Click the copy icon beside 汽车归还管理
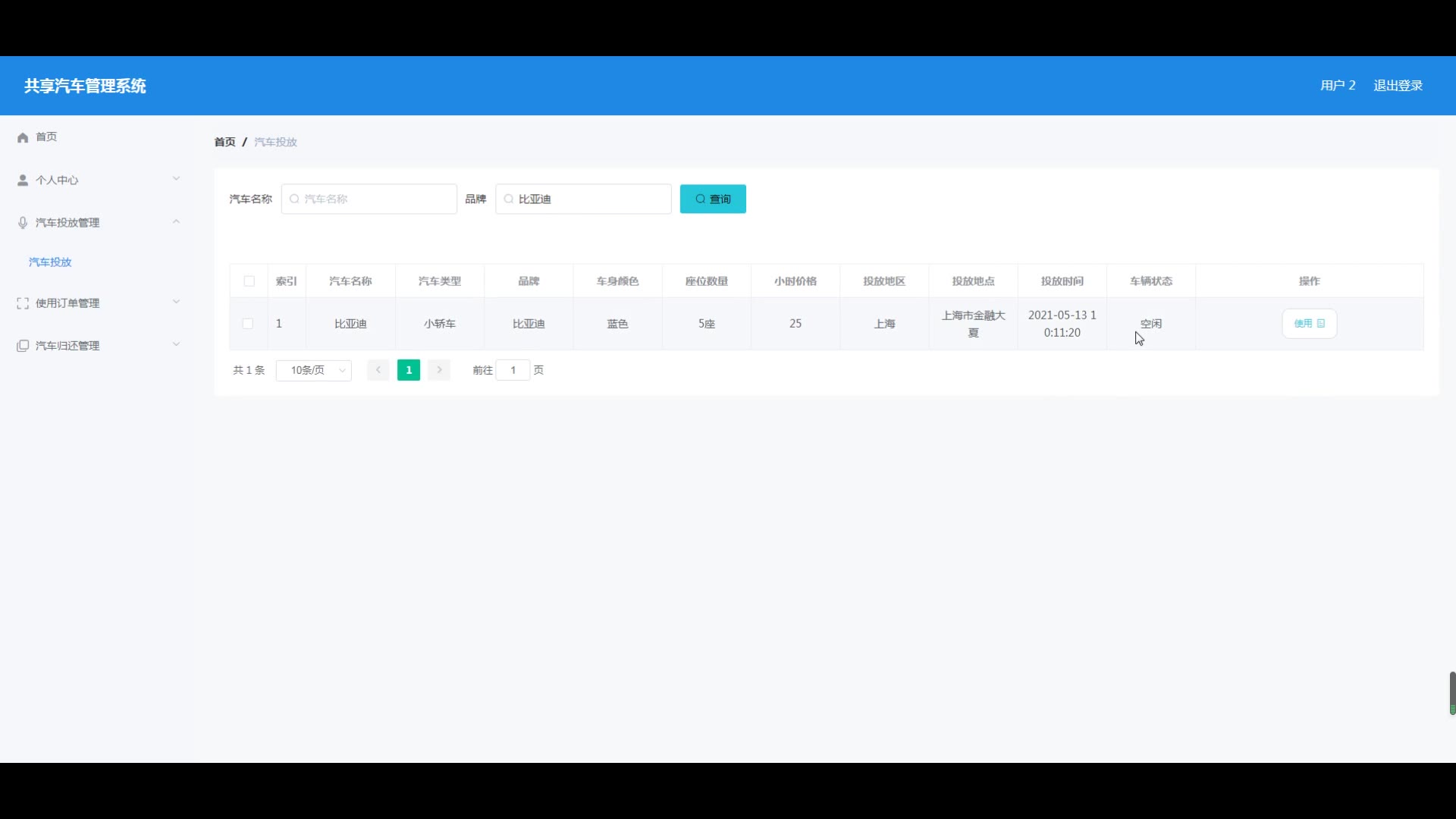 [x=23, y=346]
